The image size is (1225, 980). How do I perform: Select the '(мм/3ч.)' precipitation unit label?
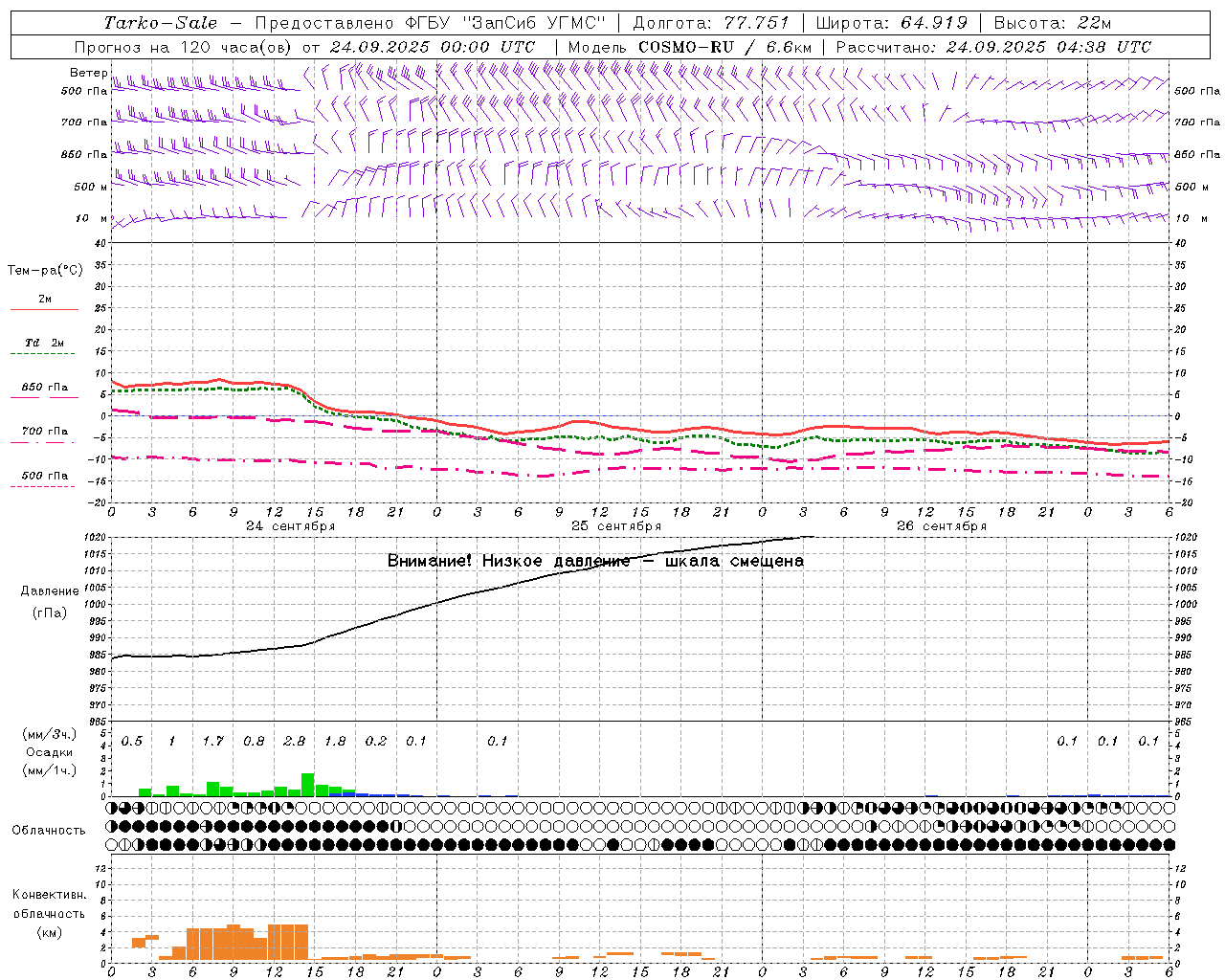click(49, 734)
